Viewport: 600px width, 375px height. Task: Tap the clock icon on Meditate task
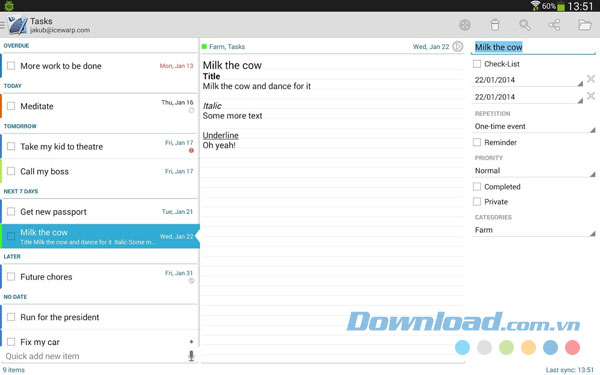tap(191, 111)
